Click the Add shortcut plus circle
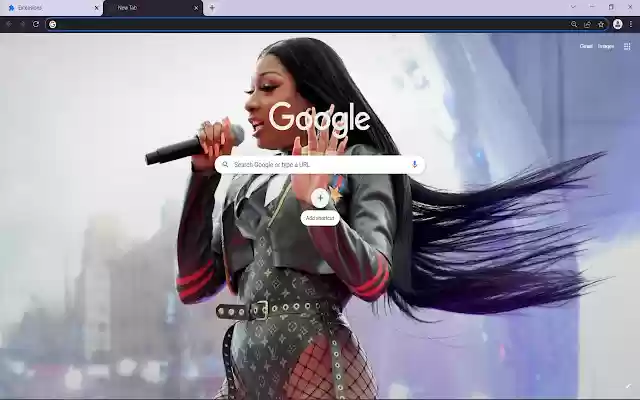 (320, 198)
